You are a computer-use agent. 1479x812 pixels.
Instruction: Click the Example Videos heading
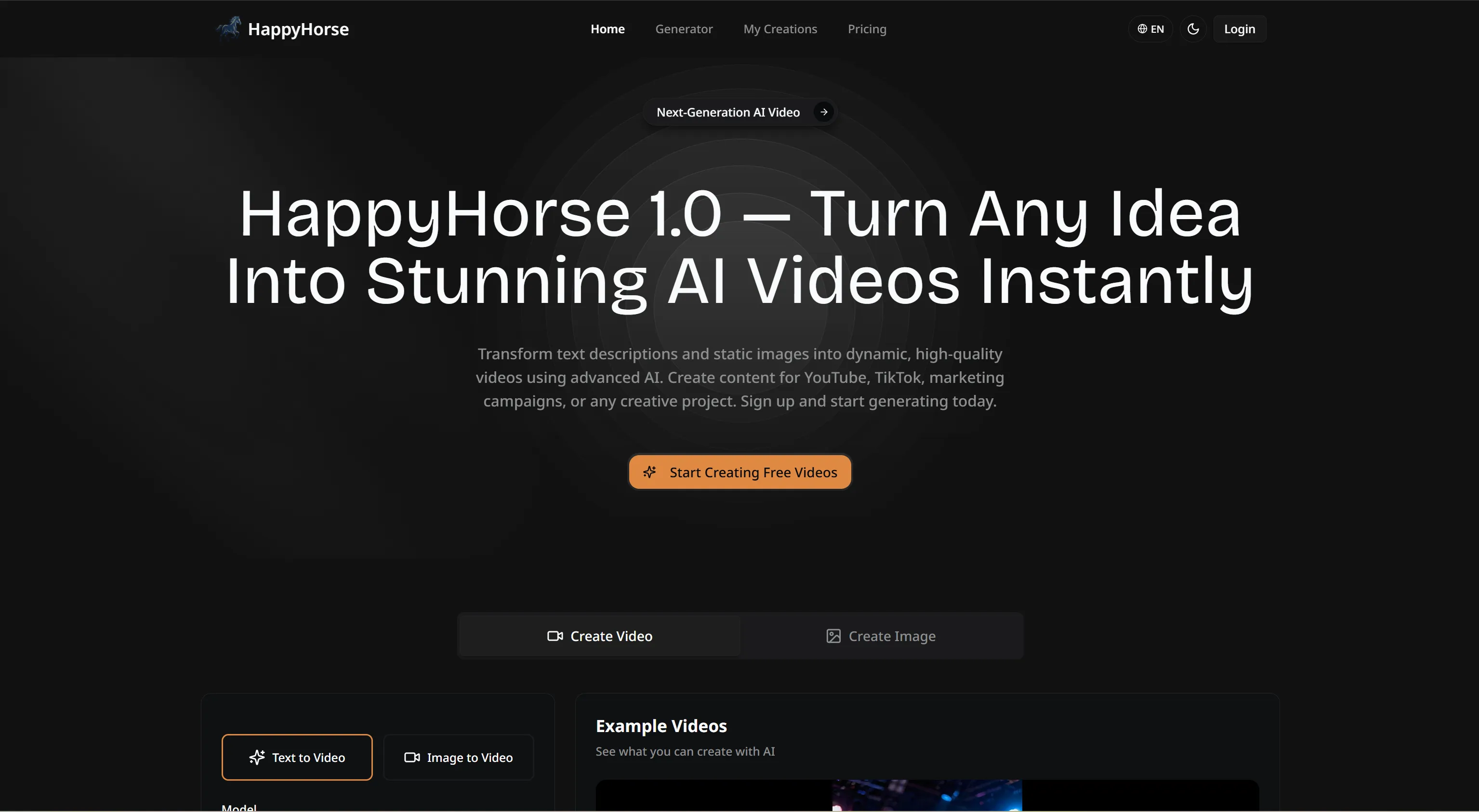pyautogui.click(x=661, y=726)
